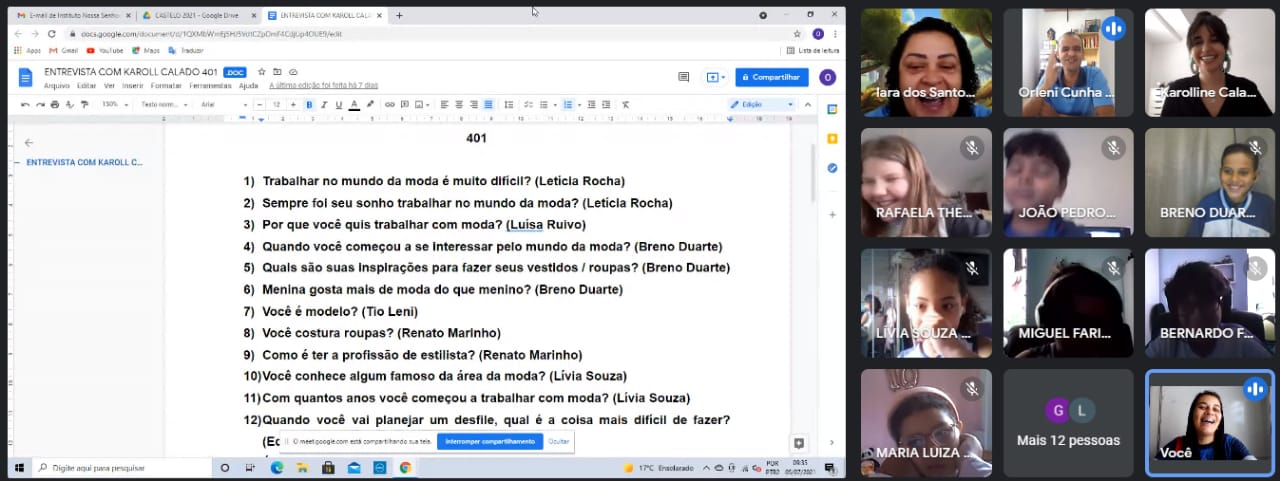This screenshot has width=1280, height=481.
Task: Collapse the toolbar menus with chevron
Action: (x=808, y=104)
